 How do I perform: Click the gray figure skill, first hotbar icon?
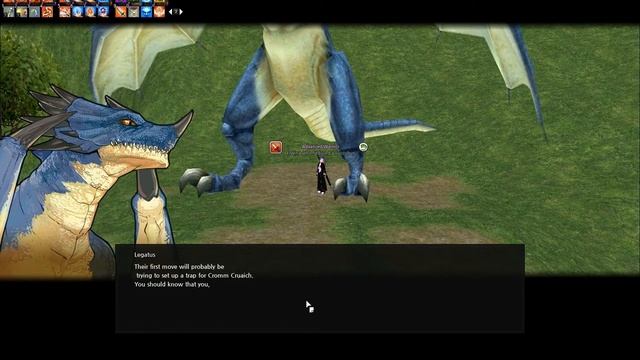point(9,12)
